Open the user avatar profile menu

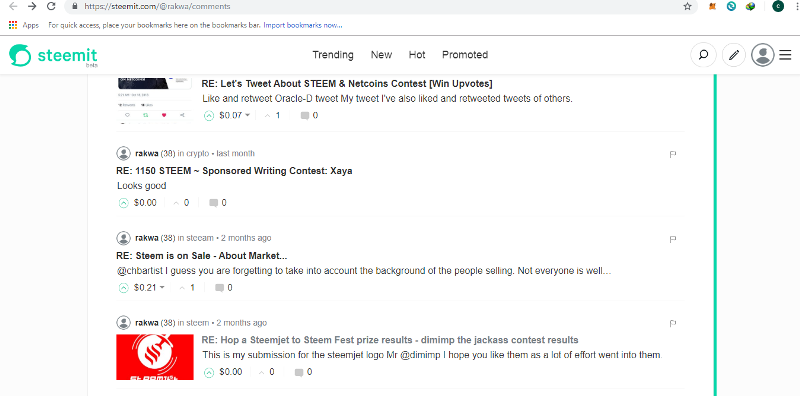(763, 55)
